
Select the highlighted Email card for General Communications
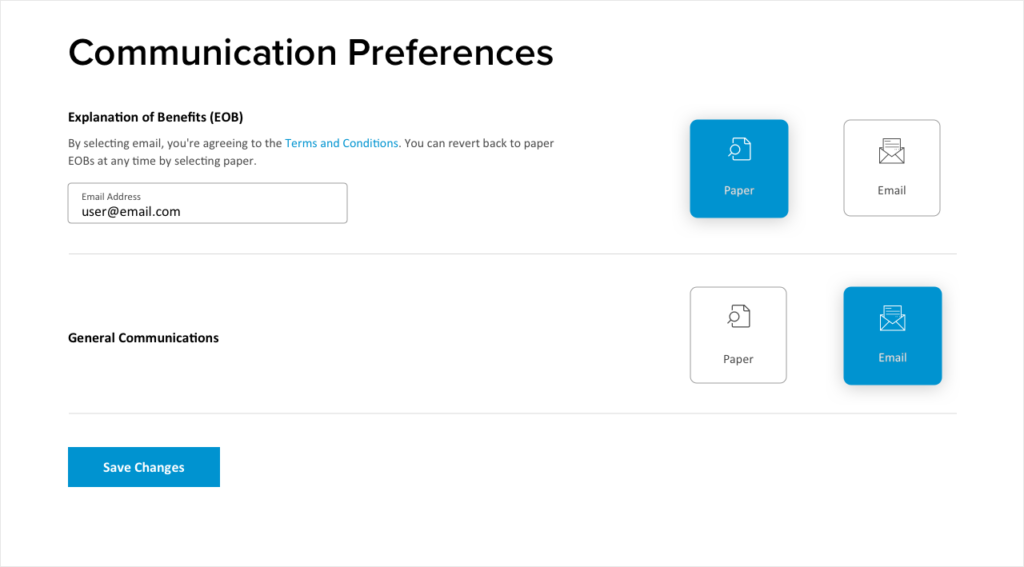[x=892, y=335]
